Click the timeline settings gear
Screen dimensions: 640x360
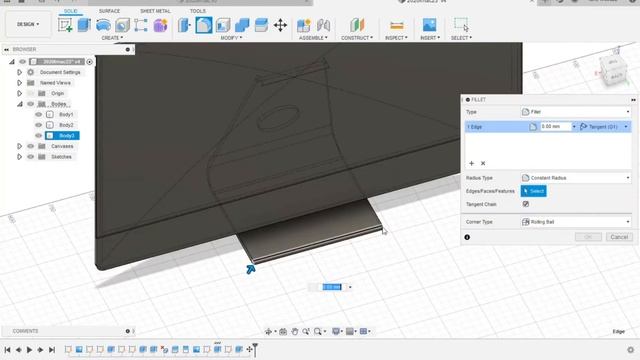[x=631, y=350]
